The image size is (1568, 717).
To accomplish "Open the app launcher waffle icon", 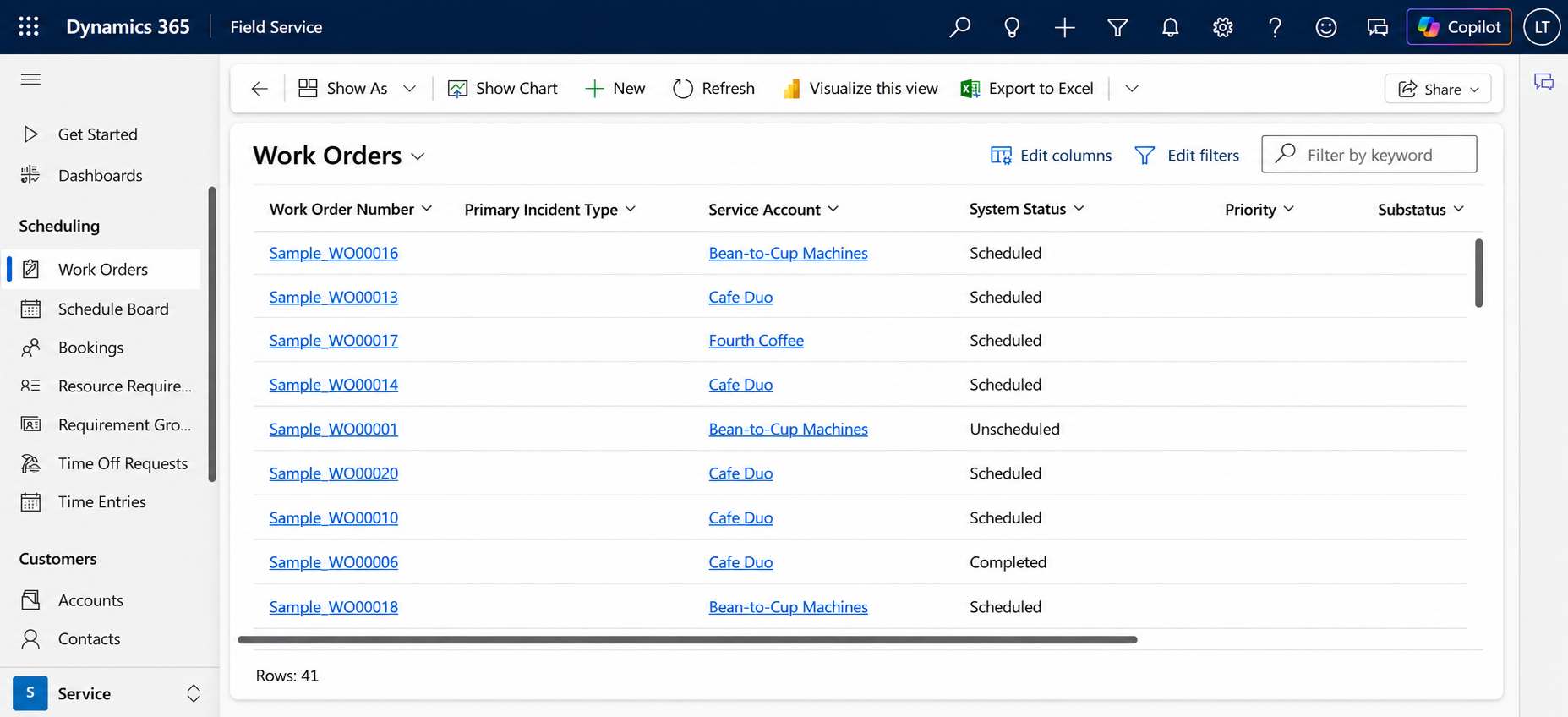I will pos(29,27).
